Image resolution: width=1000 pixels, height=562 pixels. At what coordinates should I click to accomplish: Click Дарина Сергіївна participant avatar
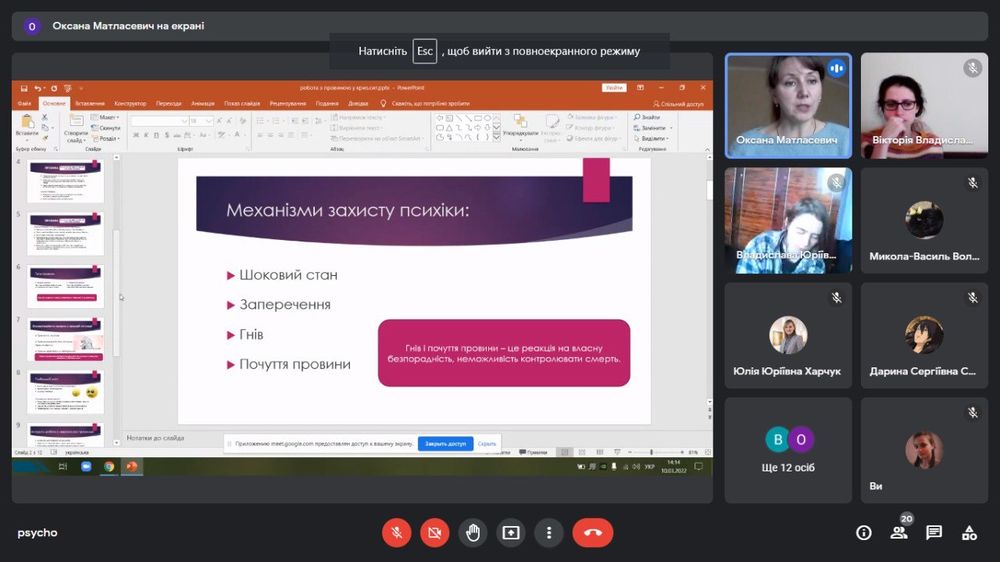(923, 334)
